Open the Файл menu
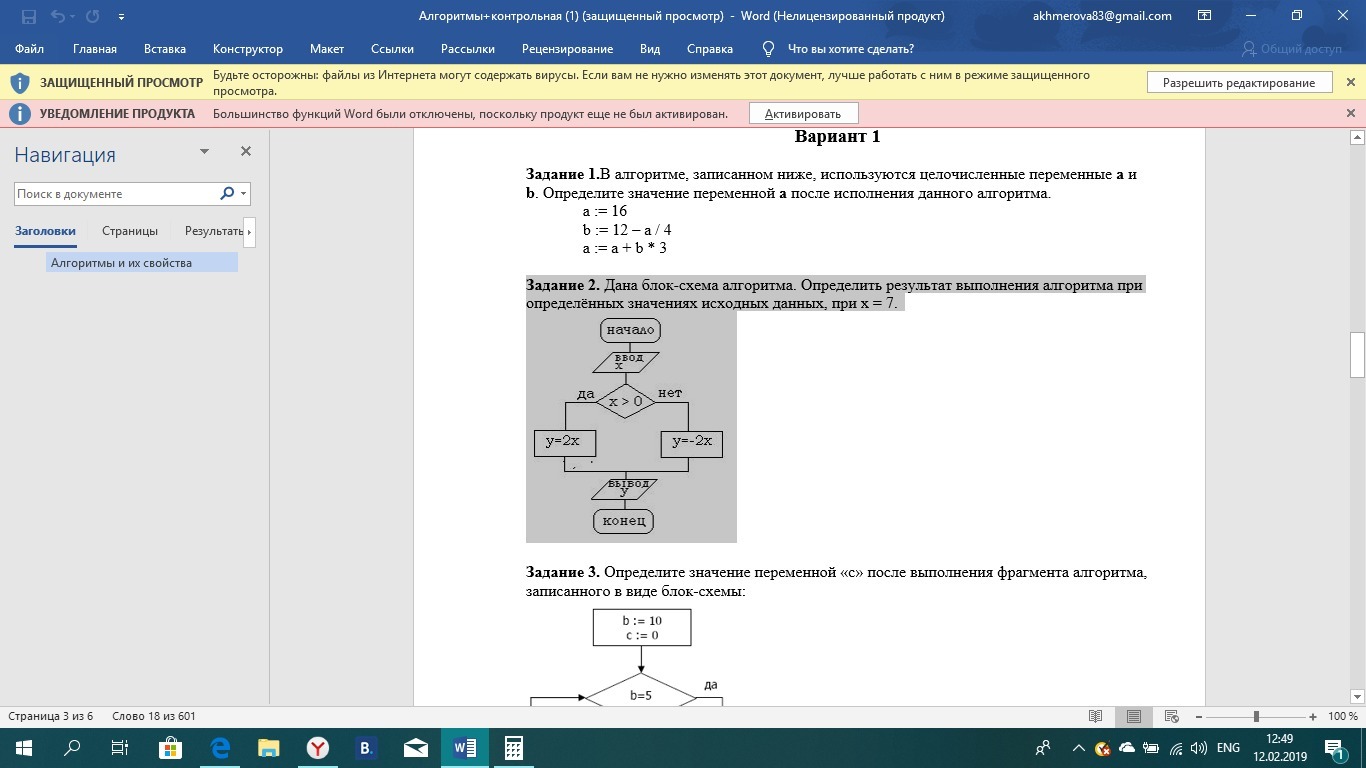The width and height of the screenshot is (1366, 768). coord(30,49)
